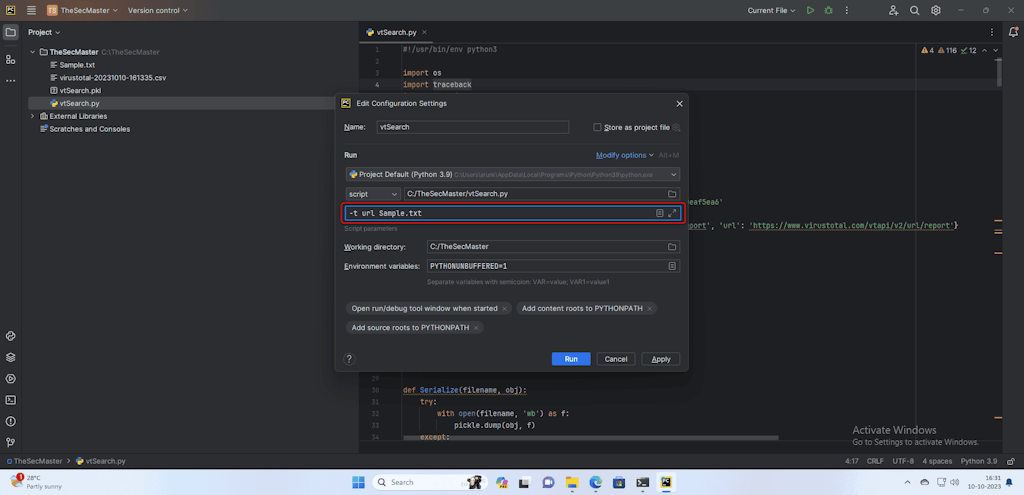Open Windows Start menu
The height and width of the screenshot is (495, 1024).
click(359, 482)
